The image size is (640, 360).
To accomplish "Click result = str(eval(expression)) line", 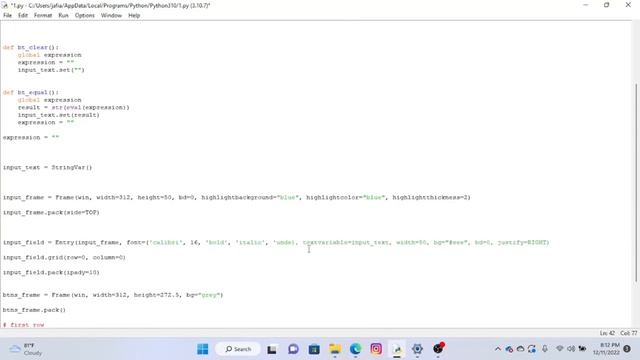I will pyautogui.click(x=73, y=107).
